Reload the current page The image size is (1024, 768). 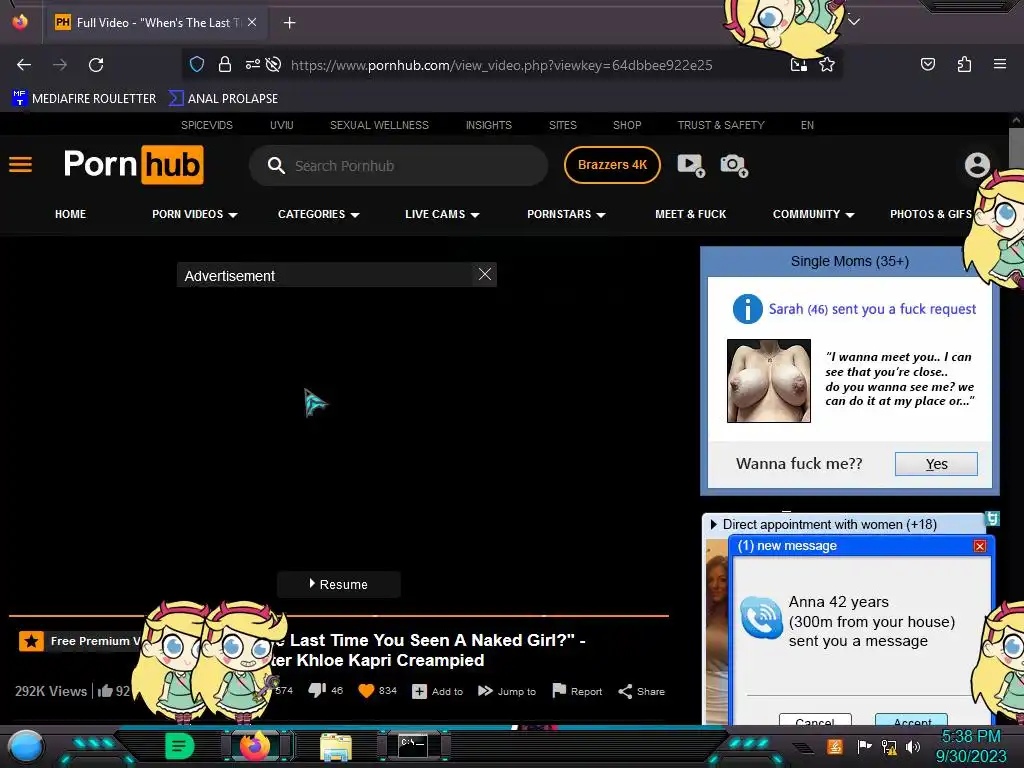96,65
